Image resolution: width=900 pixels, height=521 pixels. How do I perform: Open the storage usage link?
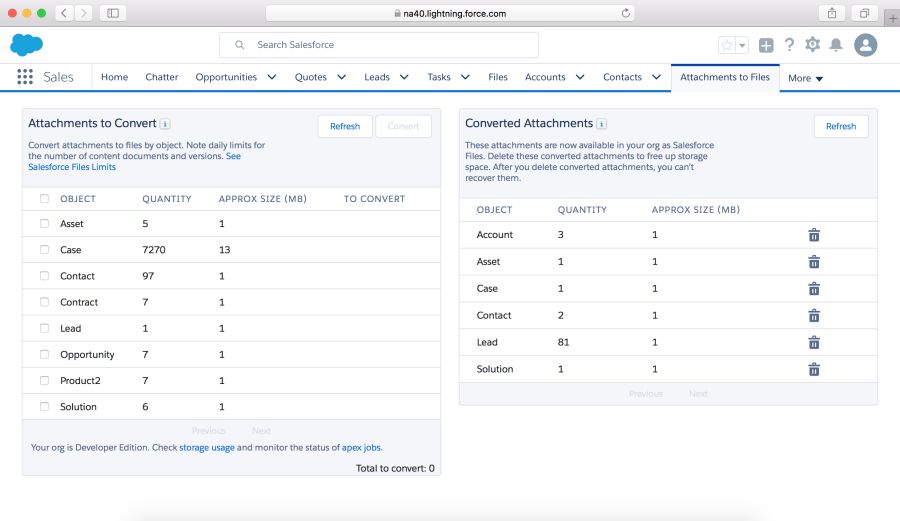coord(207,448)
